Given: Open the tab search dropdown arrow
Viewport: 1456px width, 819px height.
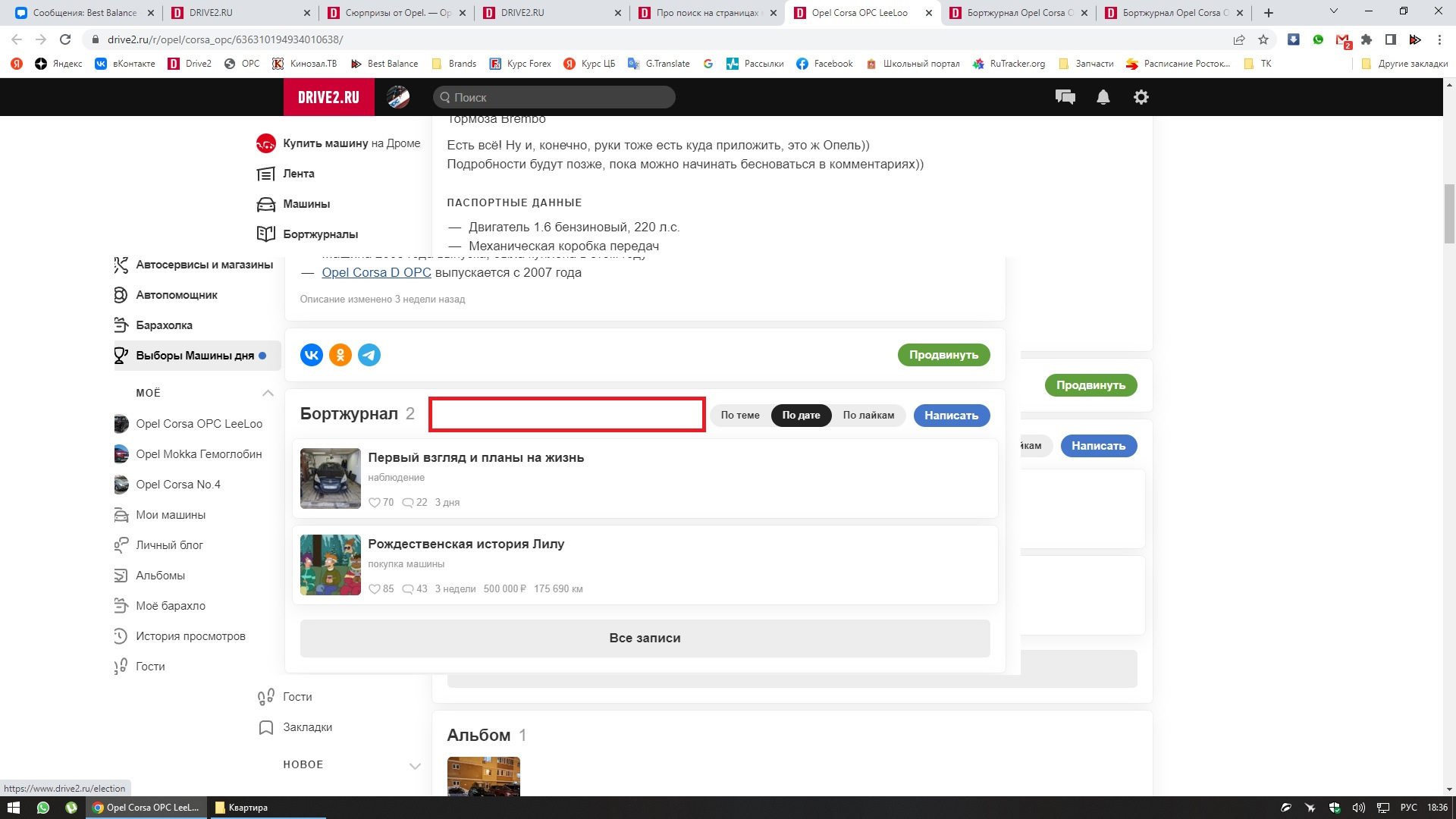Looking at the screenshot, I should (1334, 11).
